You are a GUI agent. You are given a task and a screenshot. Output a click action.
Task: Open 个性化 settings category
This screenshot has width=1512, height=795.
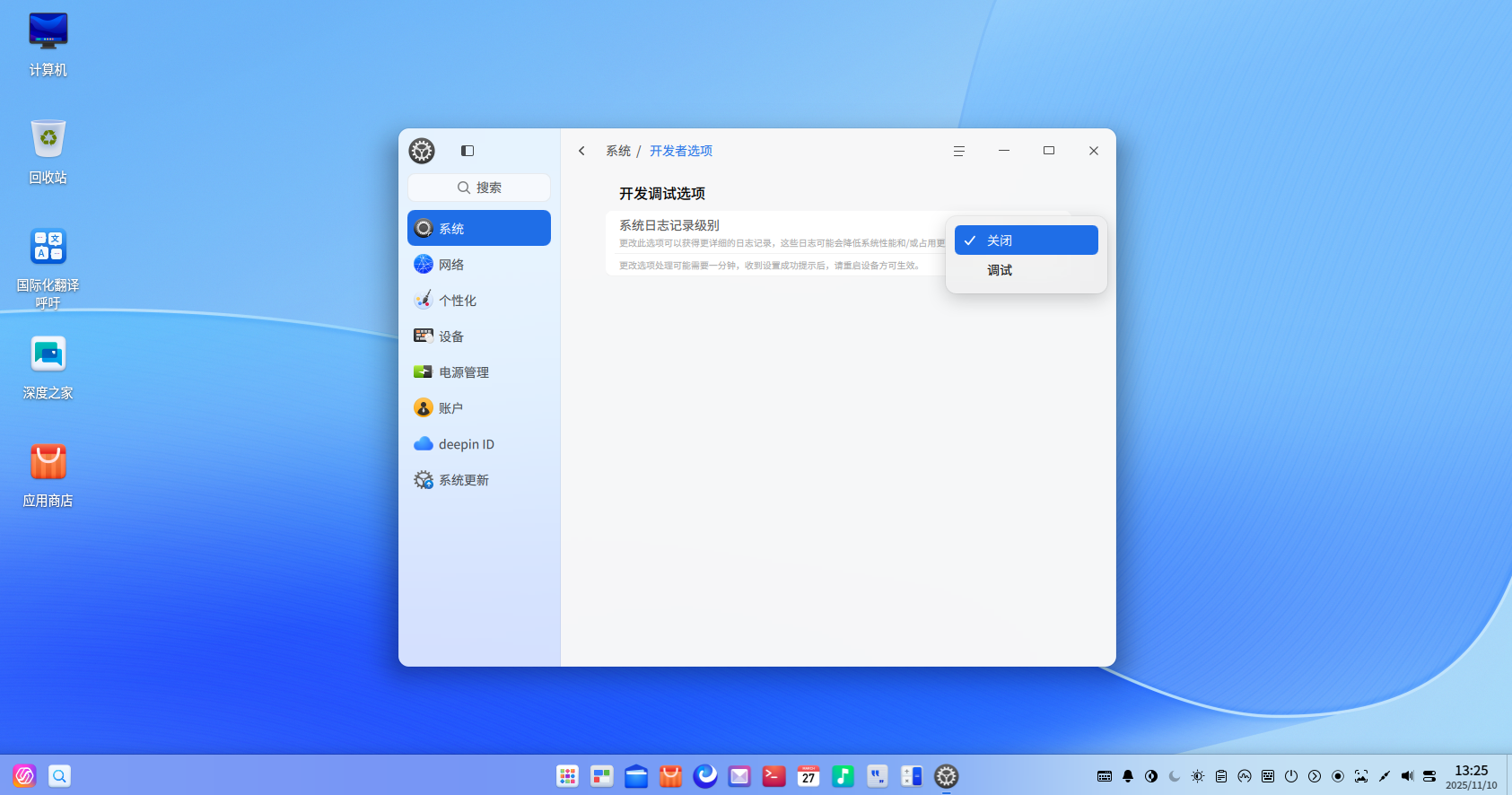pyautogui.click(x=479, y=300)
